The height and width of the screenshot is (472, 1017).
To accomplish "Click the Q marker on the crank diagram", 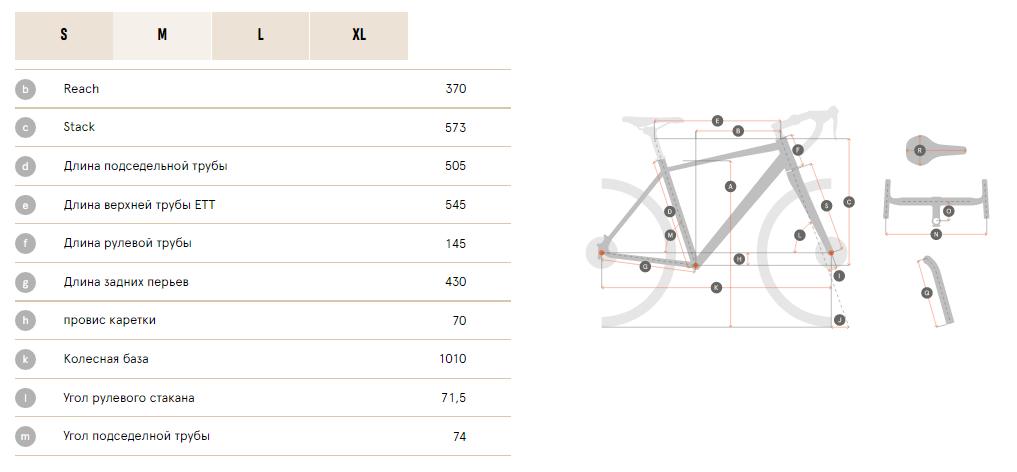I will pos(927,293).
